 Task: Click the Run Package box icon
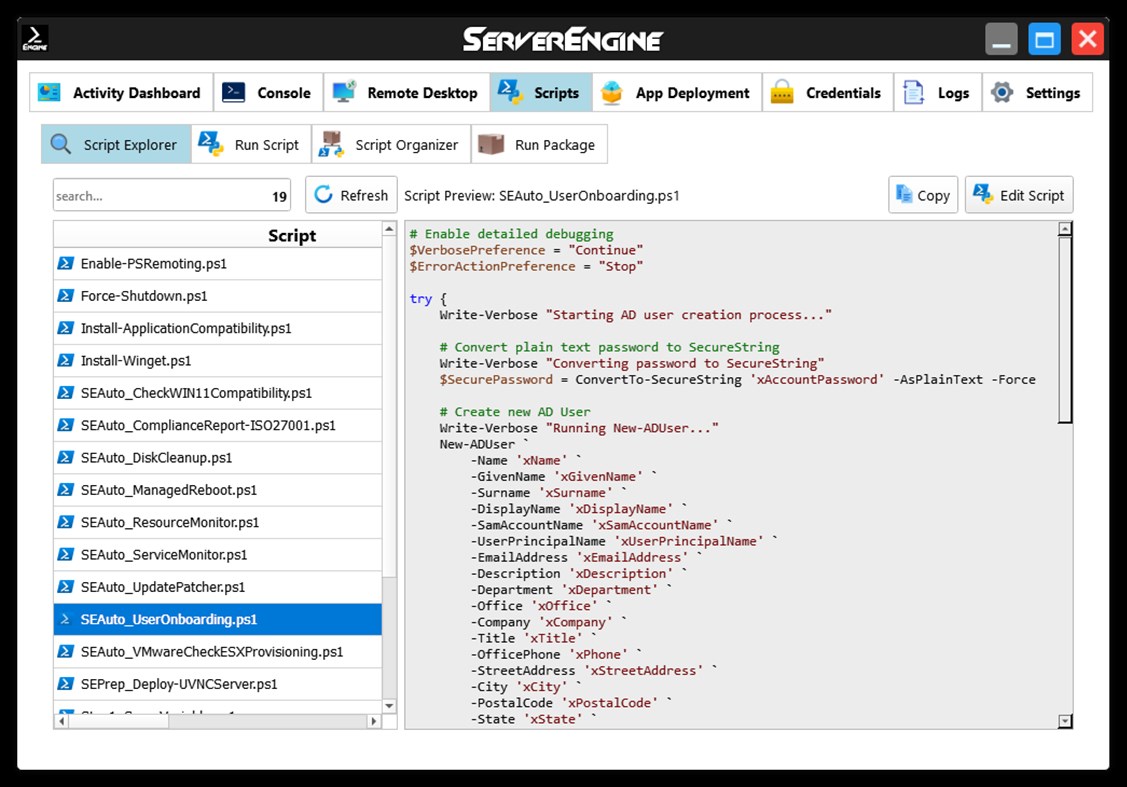(x=491, y=143)
